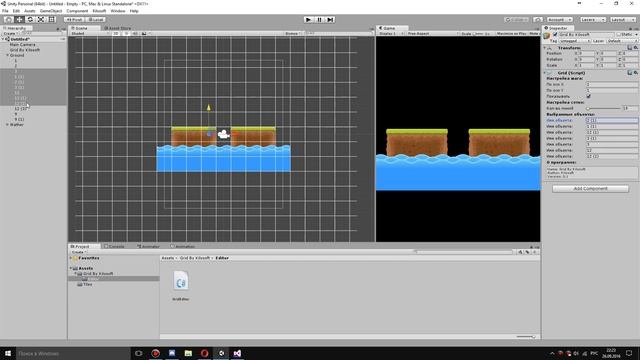Screen dimensions: 640x360
Task: Collapse the Transform component foldout
Action: [x=545, y=48]
